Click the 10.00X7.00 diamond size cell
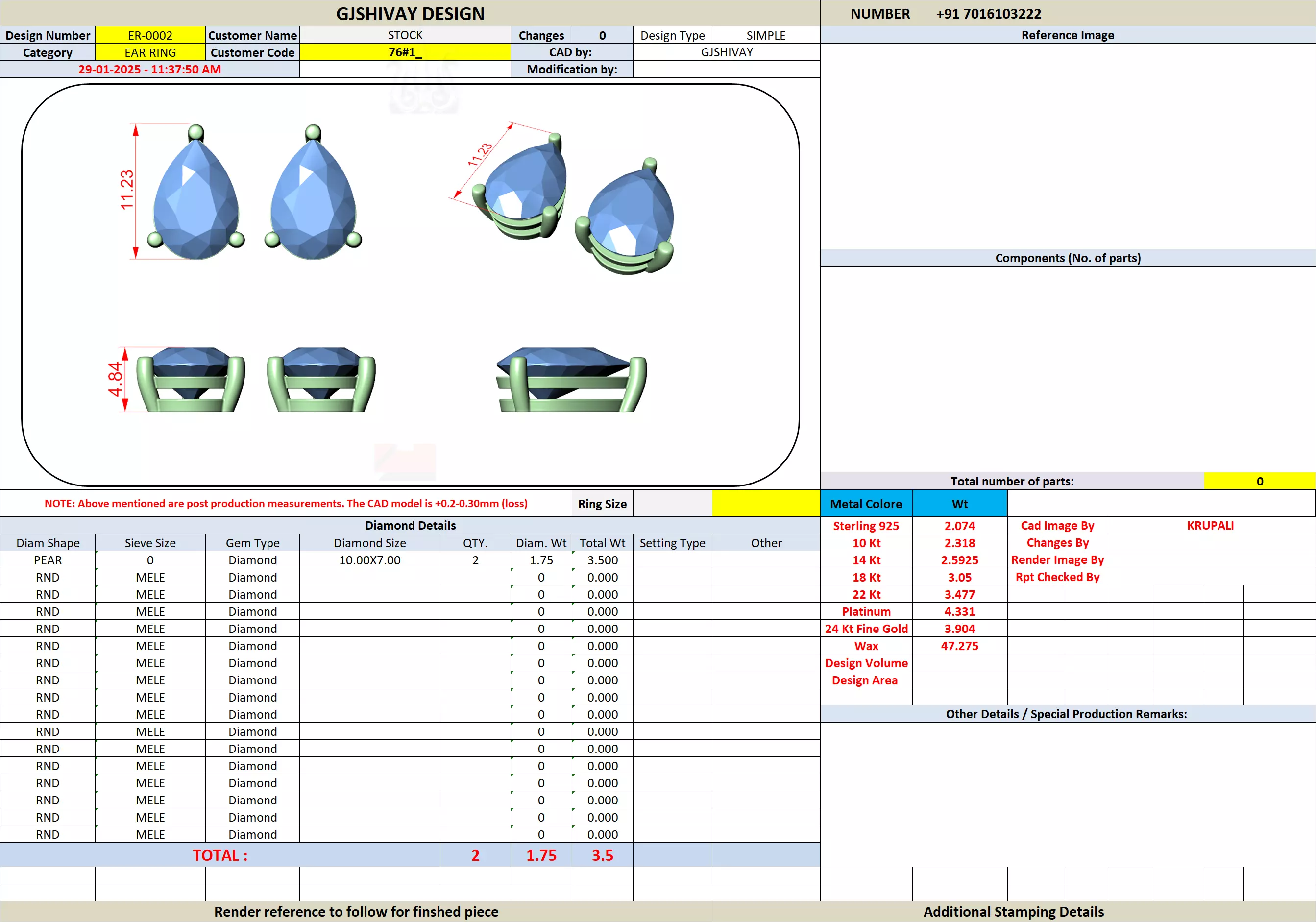1316x922 pixels. tap(369, 560)
